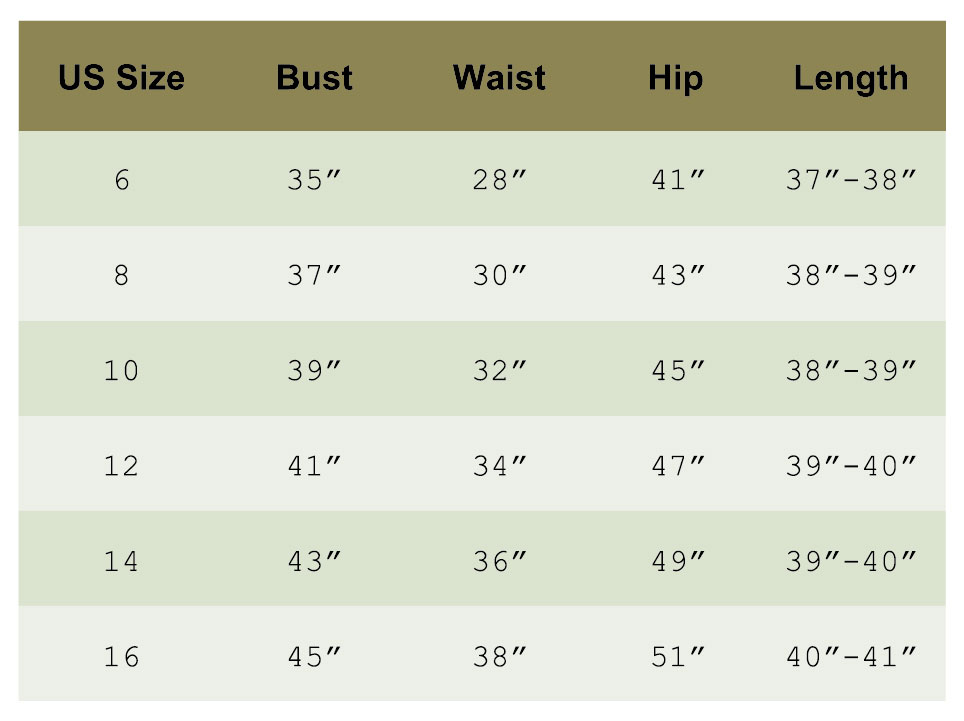Click US size 12 cell
Viewport: 964px width, 721px height.
(x=121, y=466)
